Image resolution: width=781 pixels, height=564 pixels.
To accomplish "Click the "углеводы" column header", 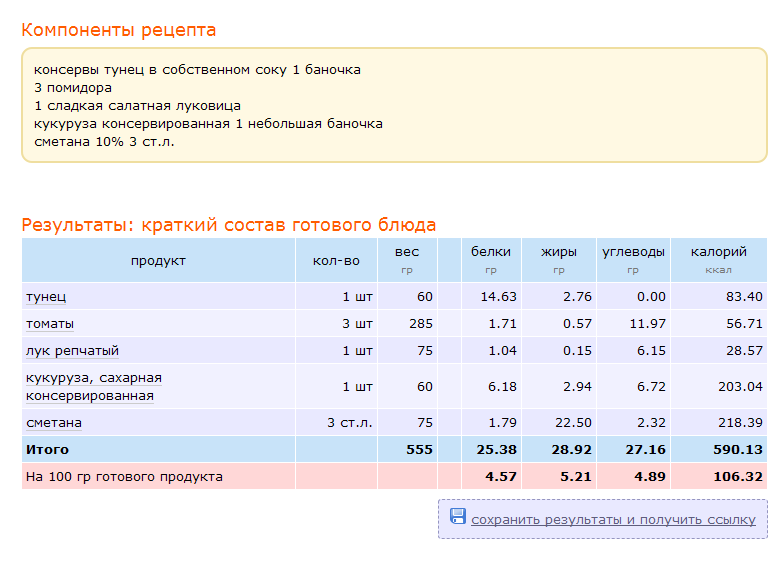I will click(x=633, y=253).
